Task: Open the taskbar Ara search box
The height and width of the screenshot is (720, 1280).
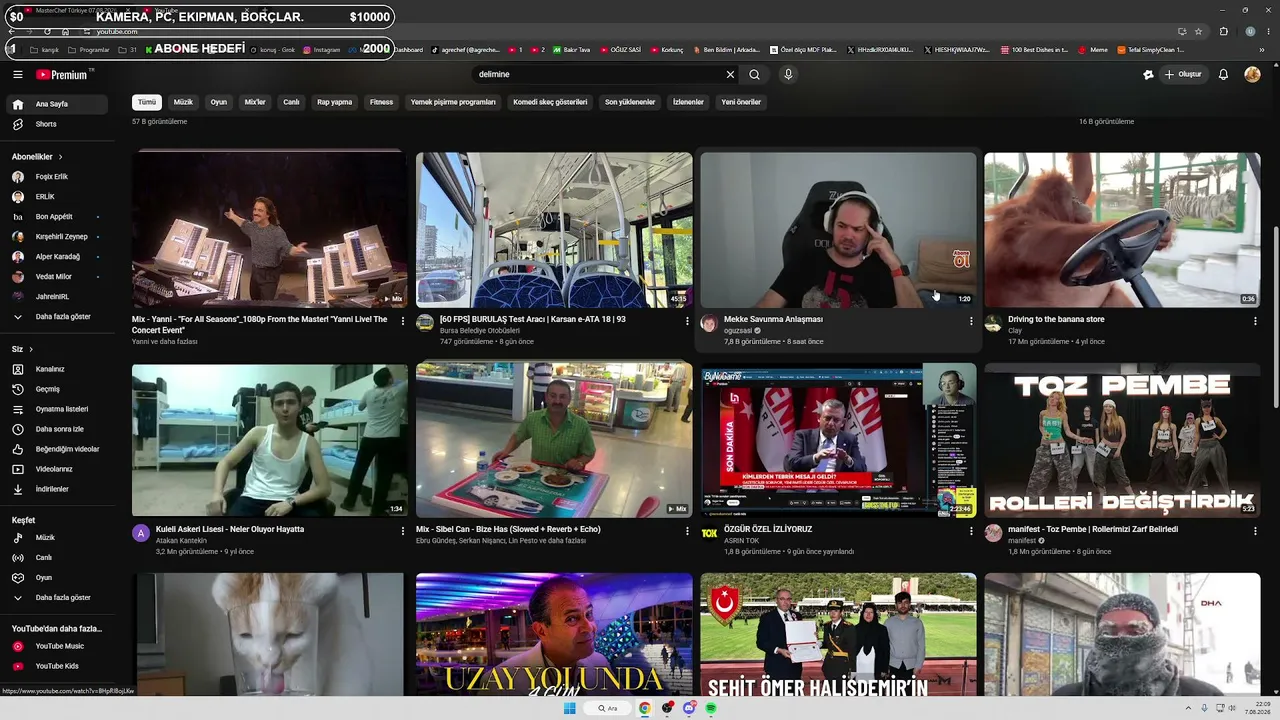Action: click(607, 708)
